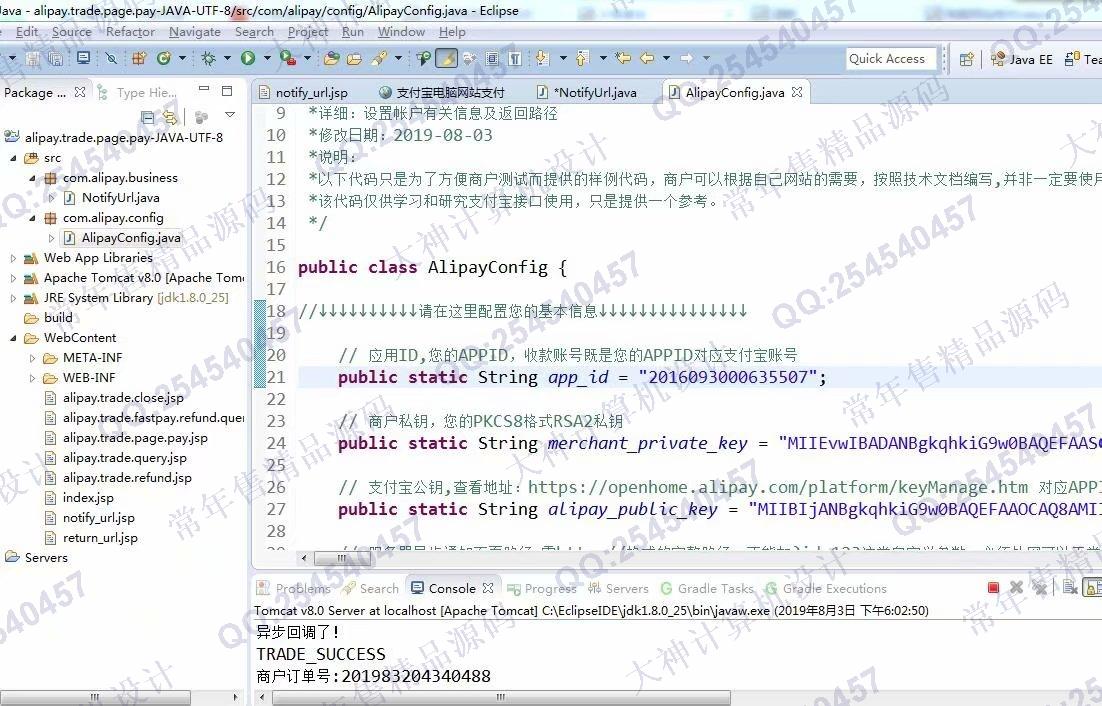Click the Open Task folder icon
The image size is (1102, 706).
355,58
